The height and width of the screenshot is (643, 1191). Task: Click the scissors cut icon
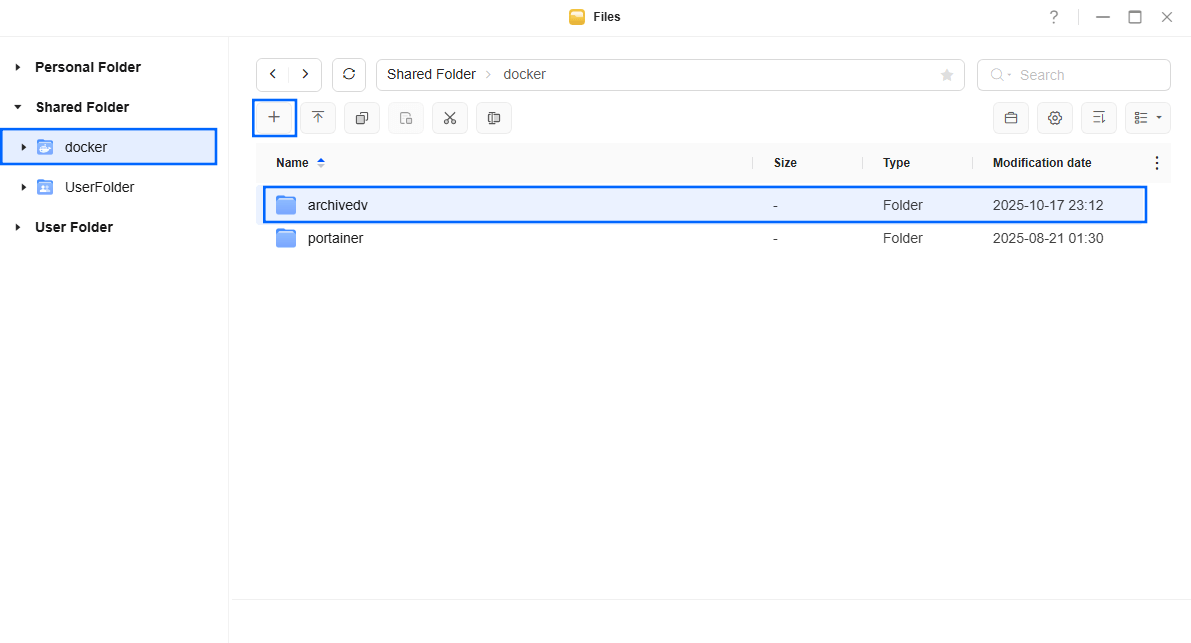tap(450, 118)
